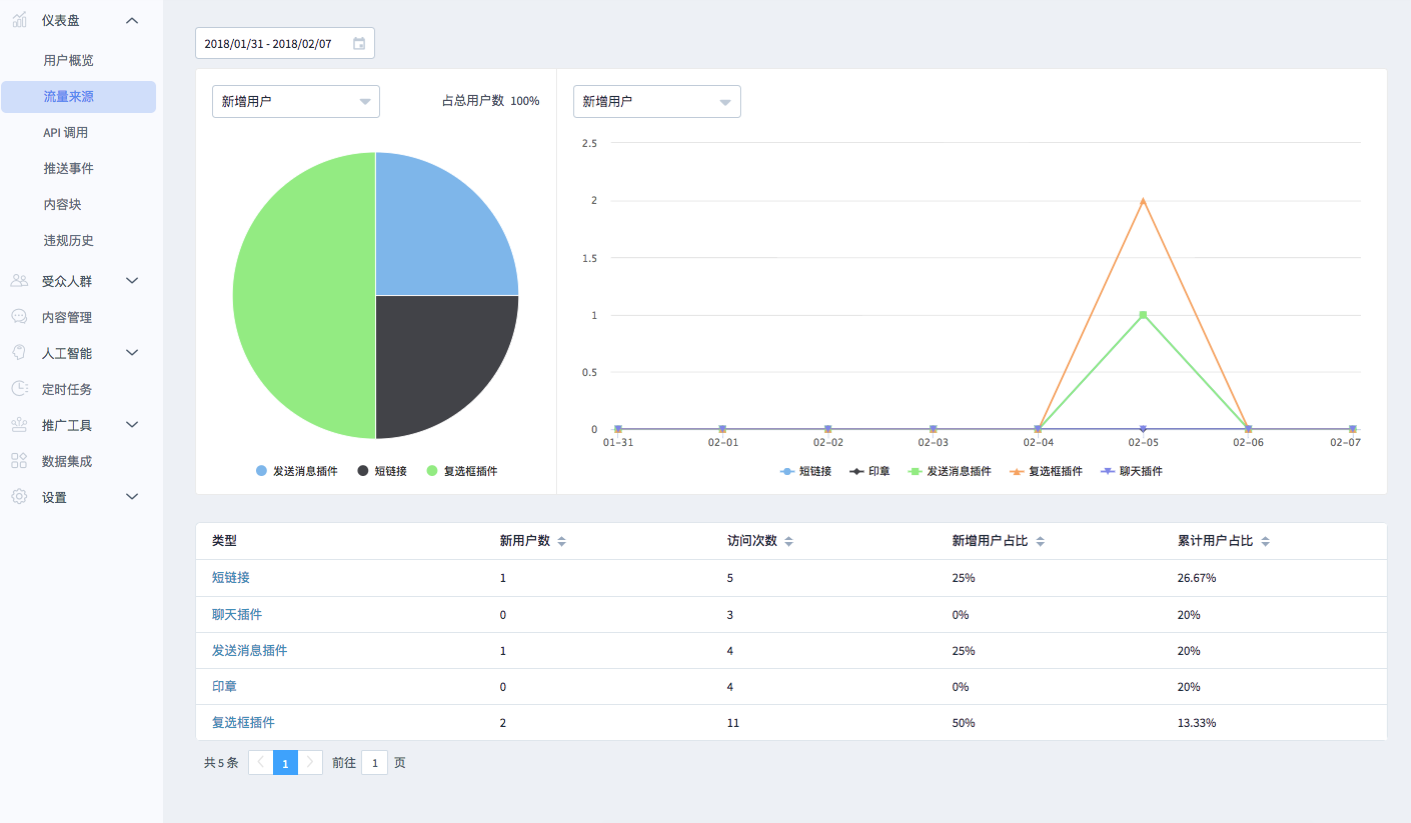Open the 聊天插件 link in the table

[237, 614]
